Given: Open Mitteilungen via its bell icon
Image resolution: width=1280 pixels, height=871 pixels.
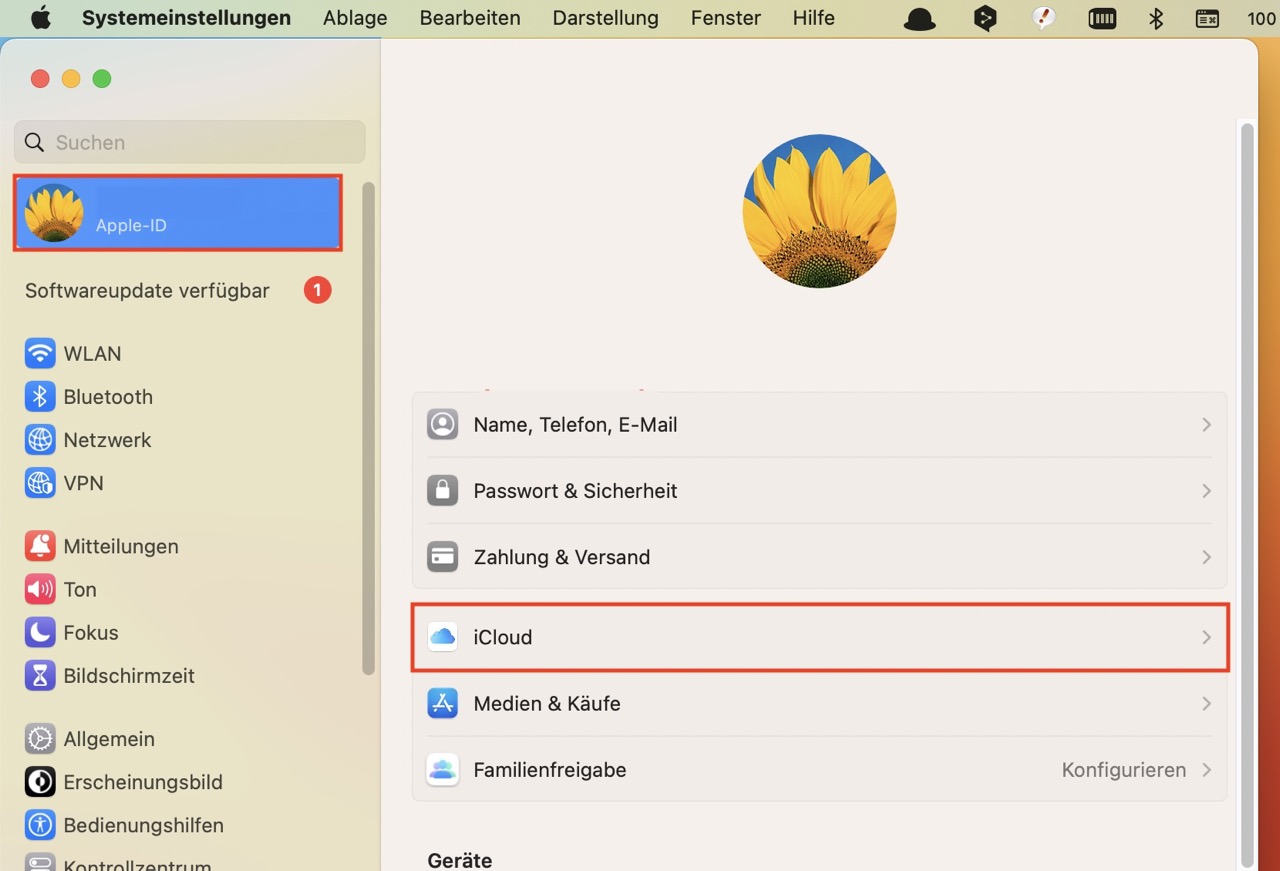Looking at the screenshot, I should coord(40,546).
